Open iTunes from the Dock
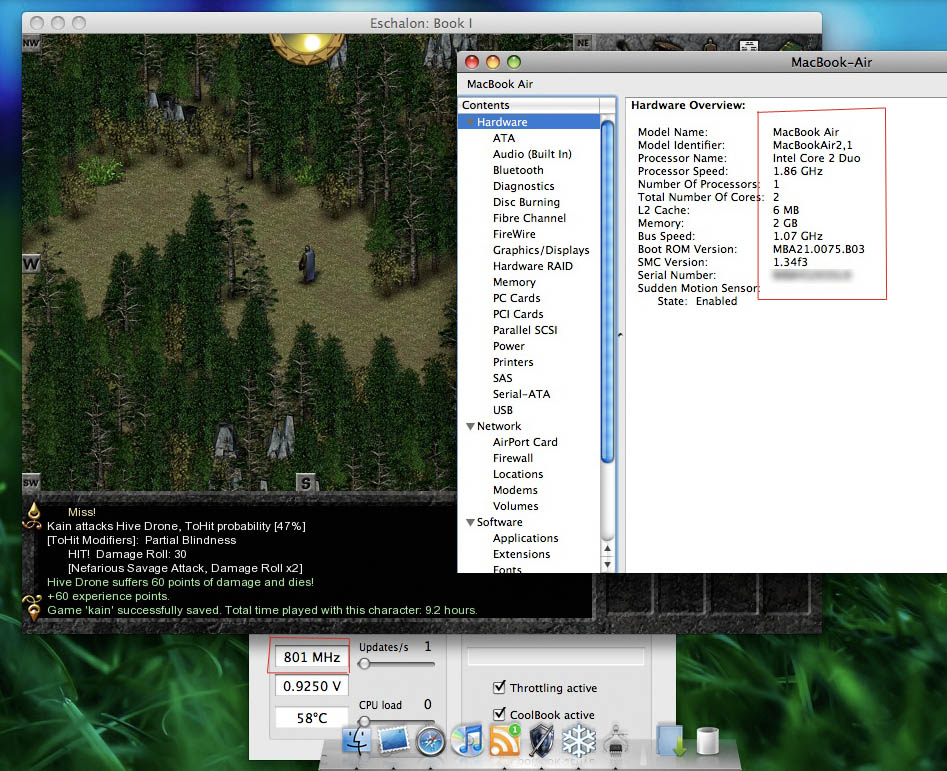This screenshot has height=771, width=947. [467, 740]
